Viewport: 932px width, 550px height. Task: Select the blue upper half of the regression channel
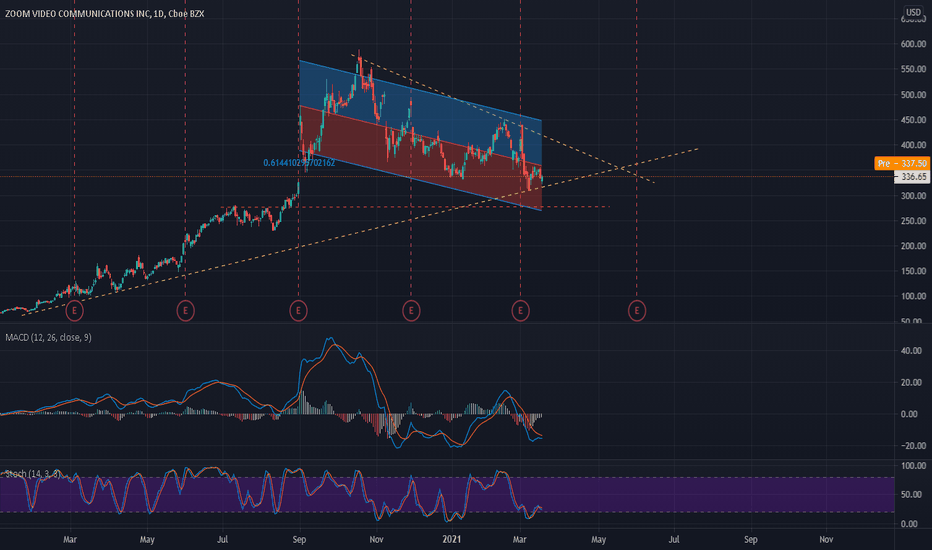[422, 113]
